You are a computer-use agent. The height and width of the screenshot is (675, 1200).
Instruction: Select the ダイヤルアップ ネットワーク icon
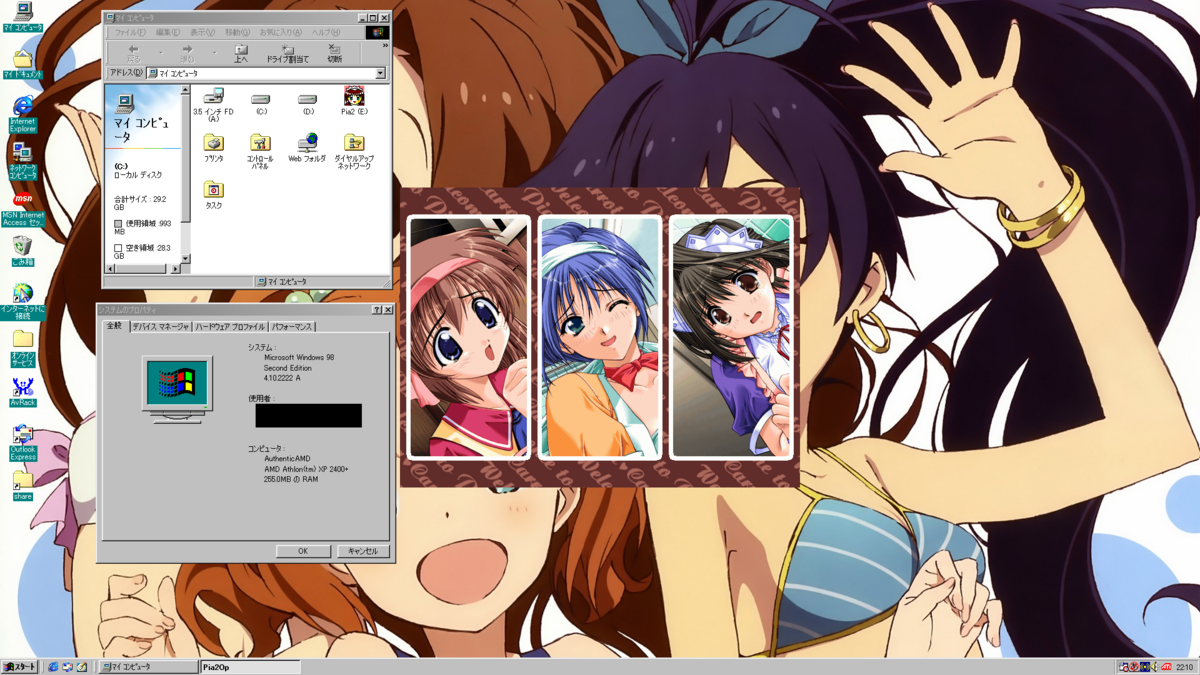tap(354, 152)
